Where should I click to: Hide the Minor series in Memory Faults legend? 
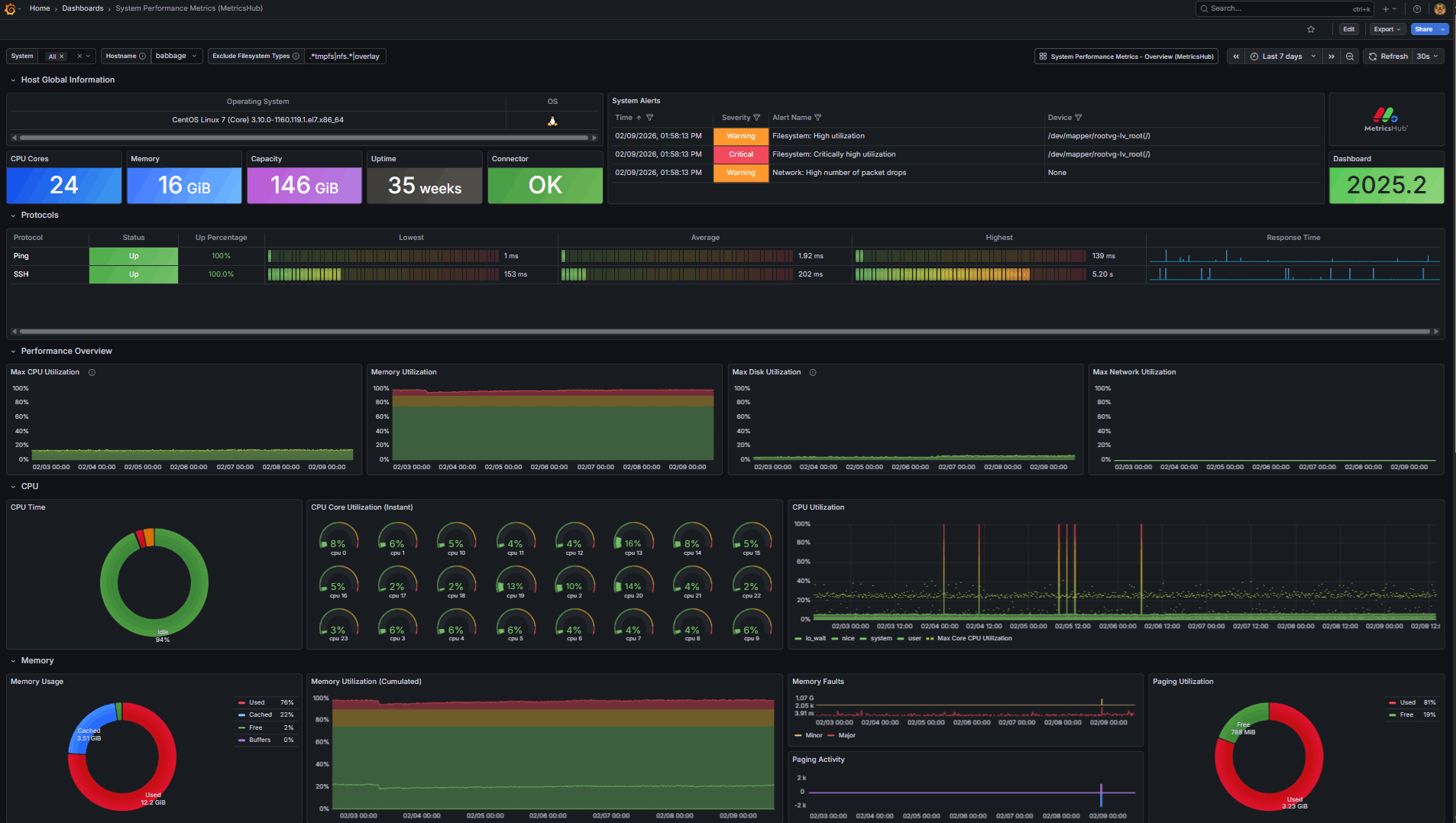tap(813, 735)
